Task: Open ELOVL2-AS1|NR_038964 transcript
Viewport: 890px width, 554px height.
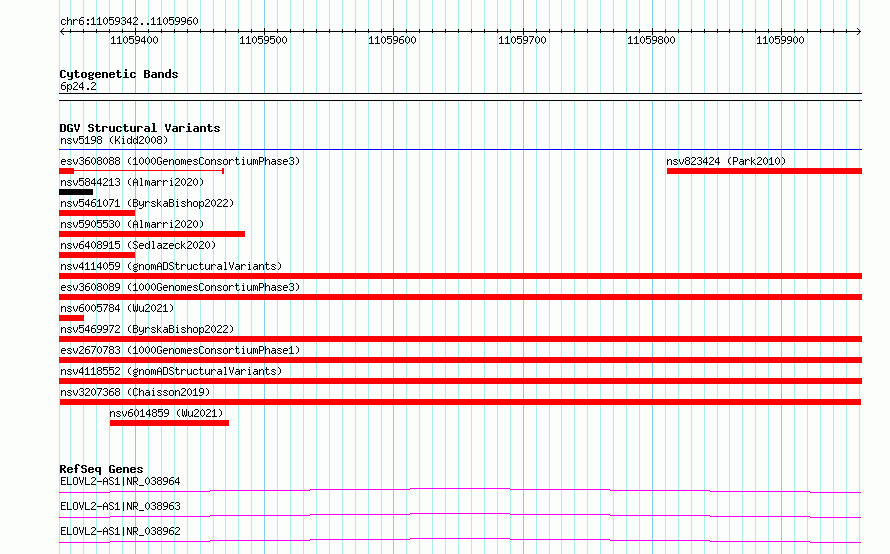Action: pos(120,481)
